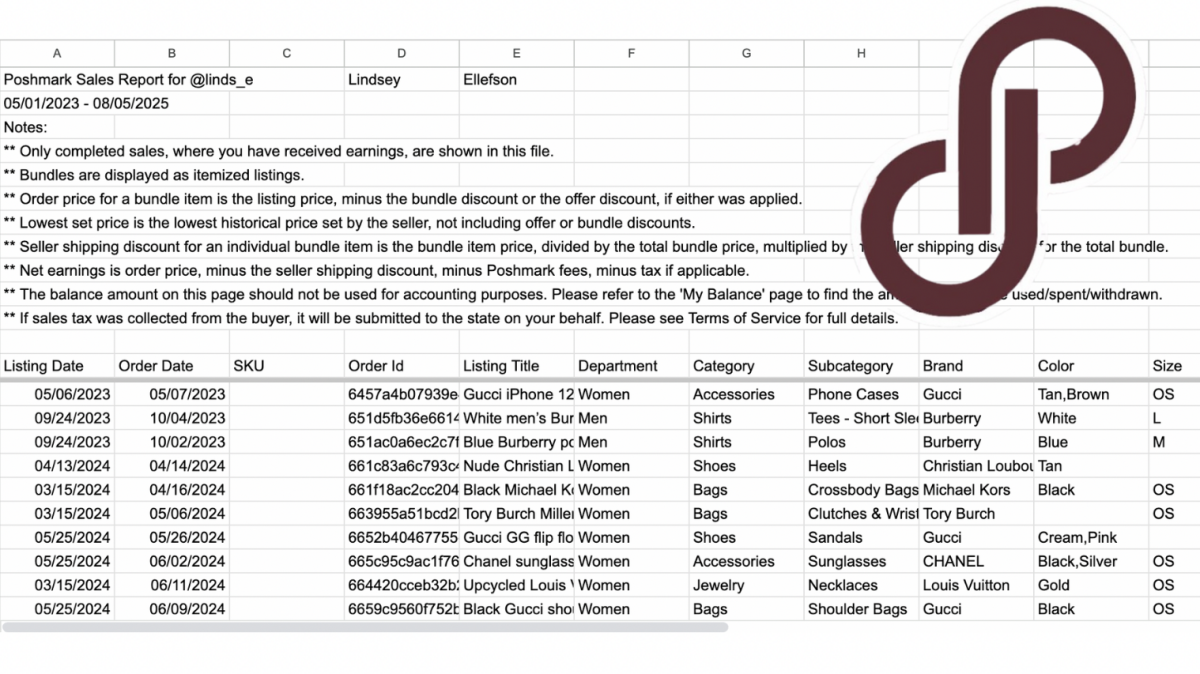Select the 'Ellefson' last name cell
Screen dimensions: 1200x674
click(x=490, y=79)
